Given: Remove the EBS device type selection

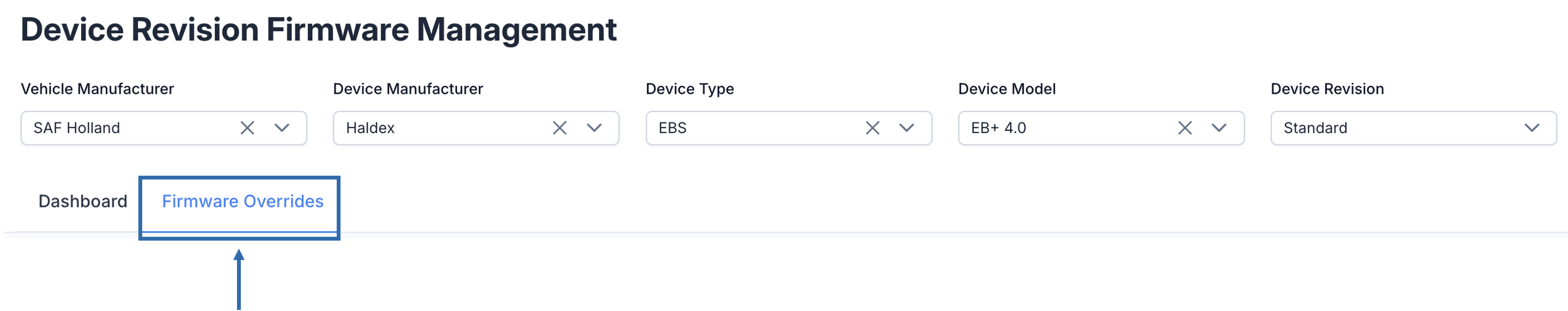Looking at the screenshot, I should [872, 128].
